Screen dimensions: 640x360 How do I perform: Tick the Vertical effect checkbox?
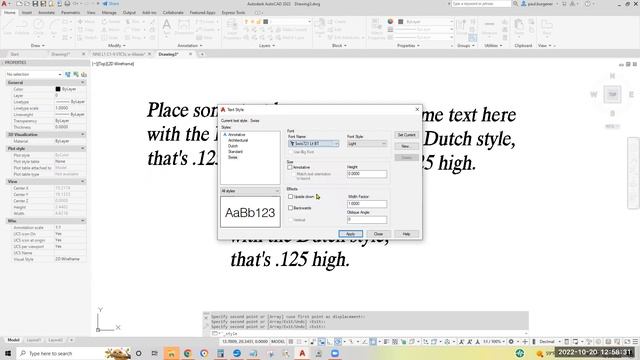click(x=291, y=220)
